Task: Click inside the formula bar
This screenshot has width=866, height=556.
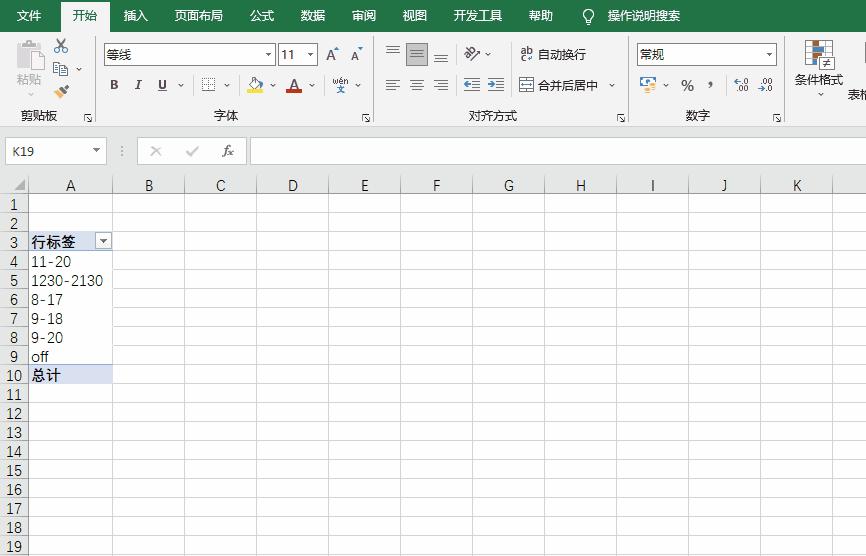Action: 558,151
